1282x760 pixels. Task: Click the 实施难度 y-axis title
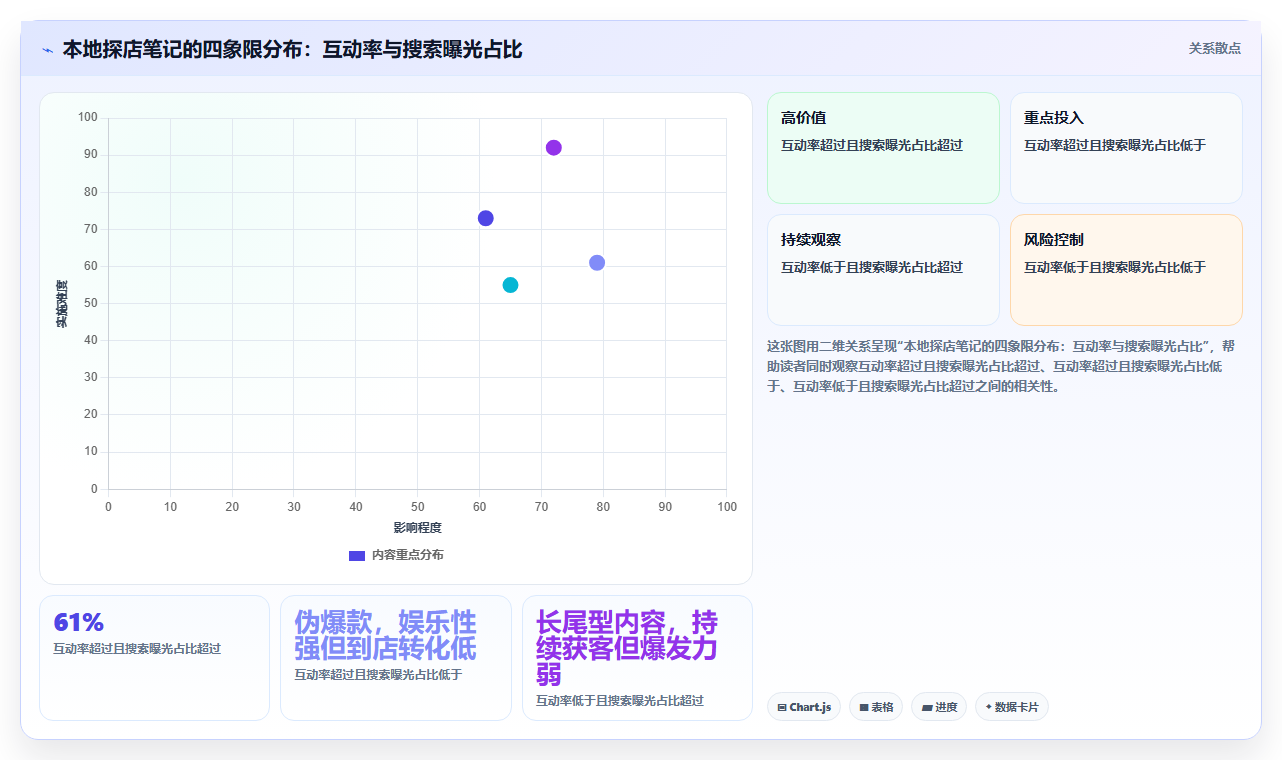coord(61,304)
